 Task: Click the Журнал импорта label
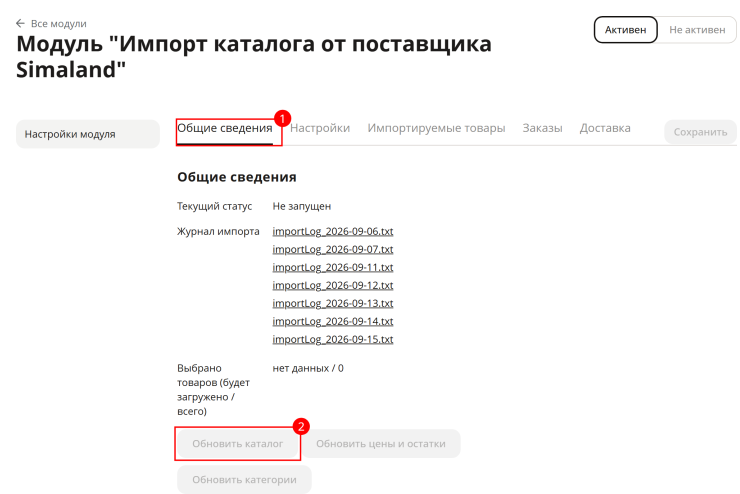pos(218,231)
